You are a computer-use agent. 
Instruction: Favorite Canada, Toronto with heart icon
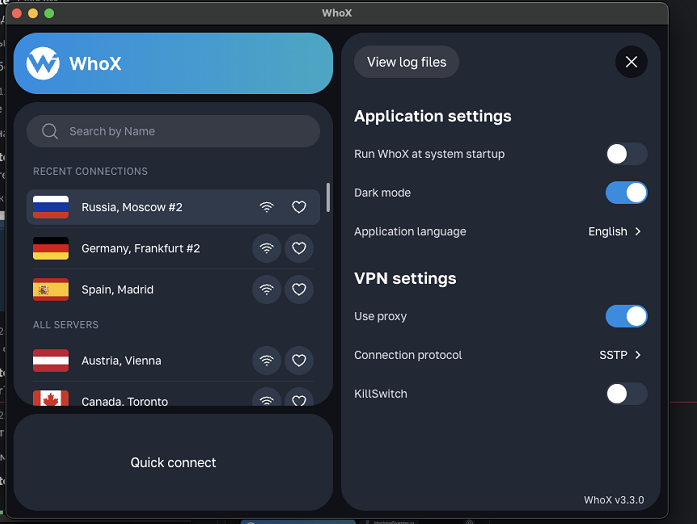pos(299,398)
